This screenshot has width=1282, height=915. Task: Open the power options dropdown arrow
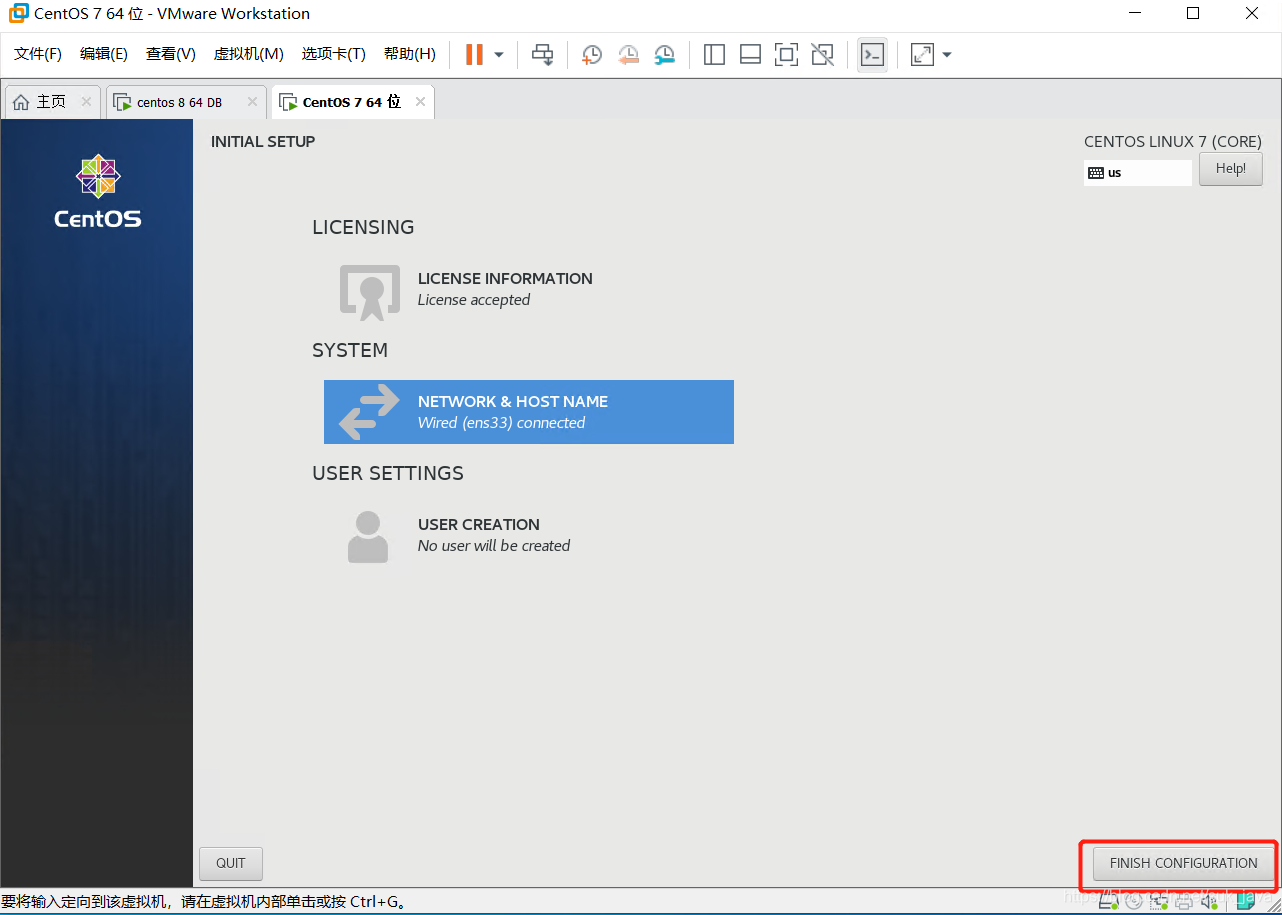[x=499, y=54]
